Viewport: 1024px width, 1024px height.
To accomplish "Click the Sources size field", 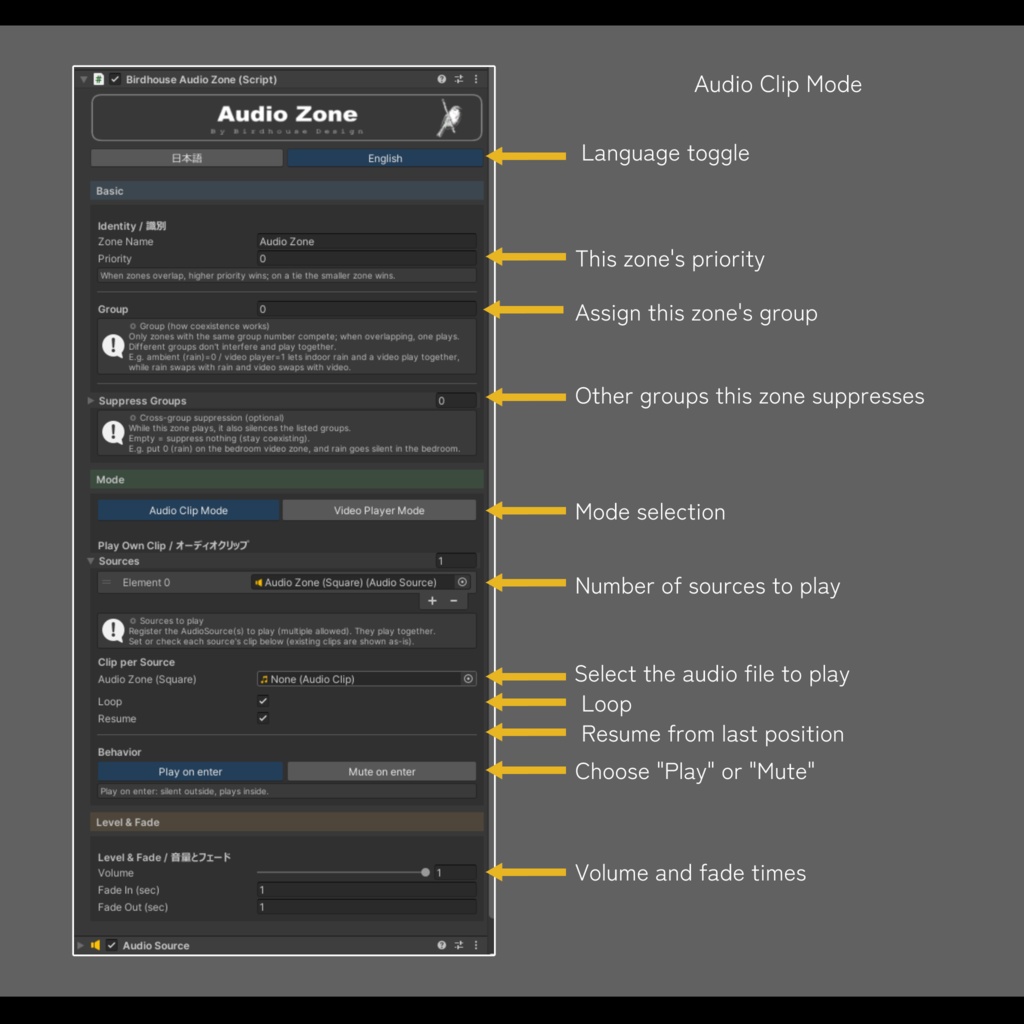I will pyautogui.click(x=456, y=561).
